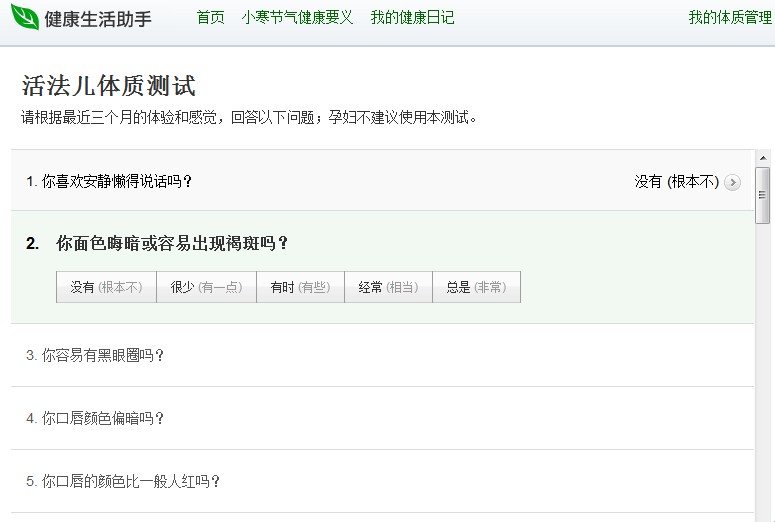This screenshot has width=775, height=522.
Task: Open 小寒节气健康要义 in the navigation
Action: 297,17
